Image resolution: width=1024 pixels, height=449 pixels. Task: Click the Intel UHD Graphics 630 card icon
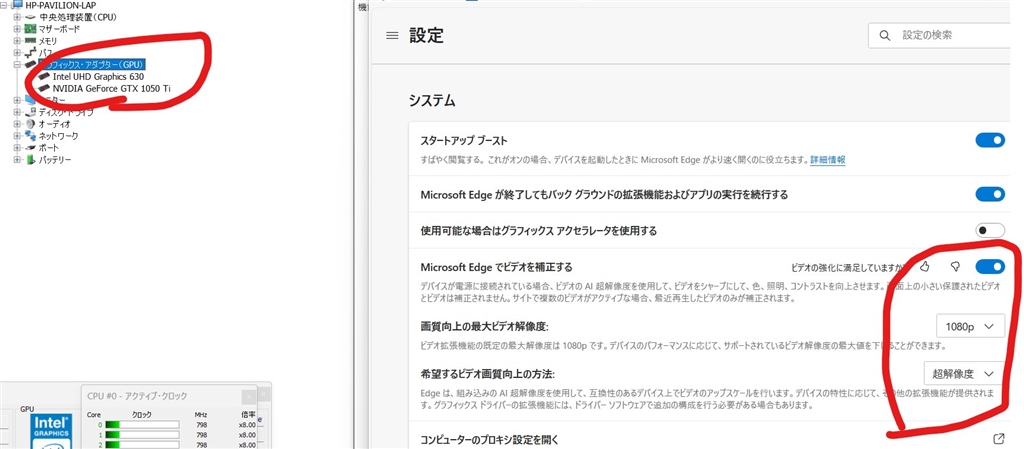44,76
